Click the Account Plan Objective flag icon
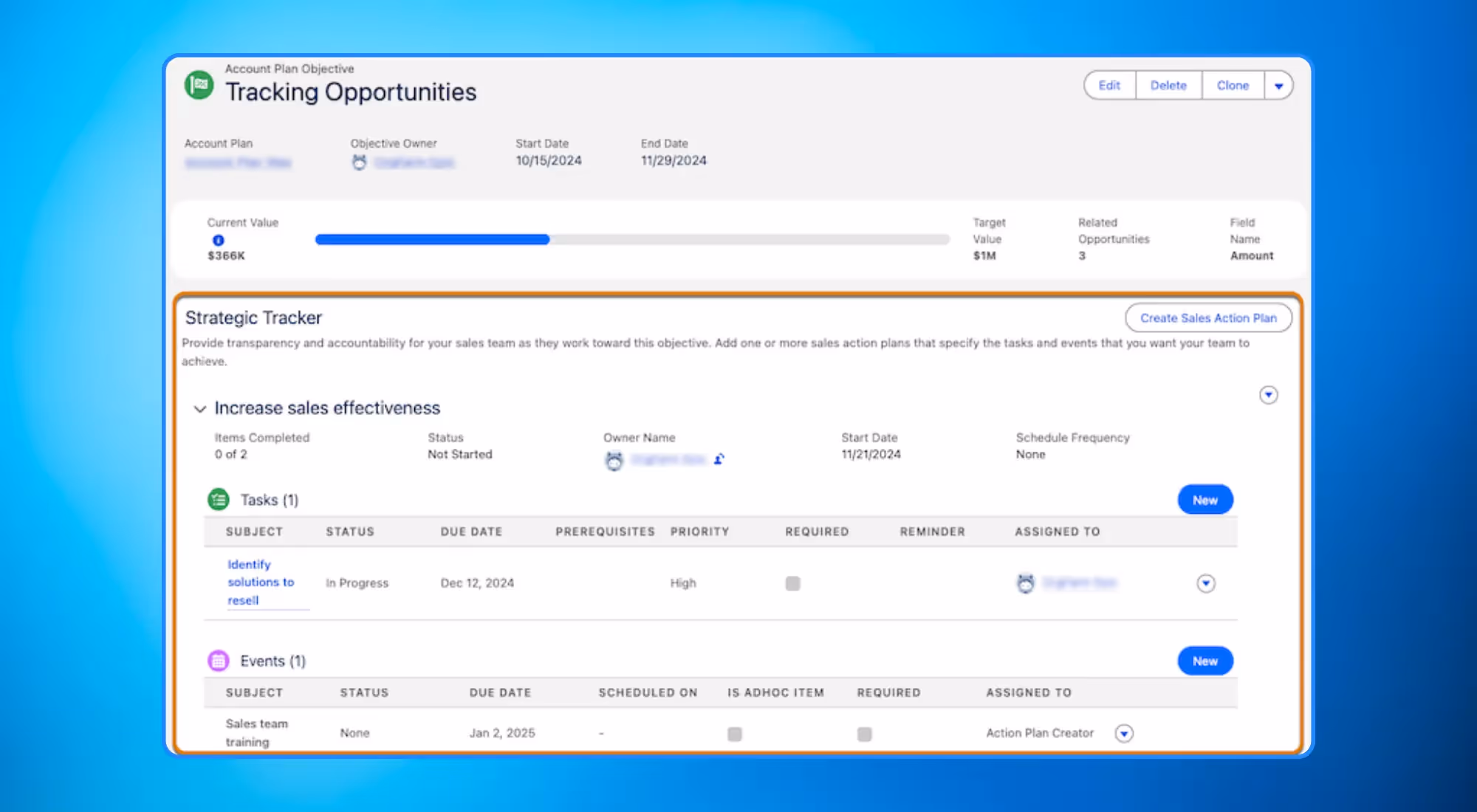The height and width of the screenshot is (812, 1477). coord(199,86)
